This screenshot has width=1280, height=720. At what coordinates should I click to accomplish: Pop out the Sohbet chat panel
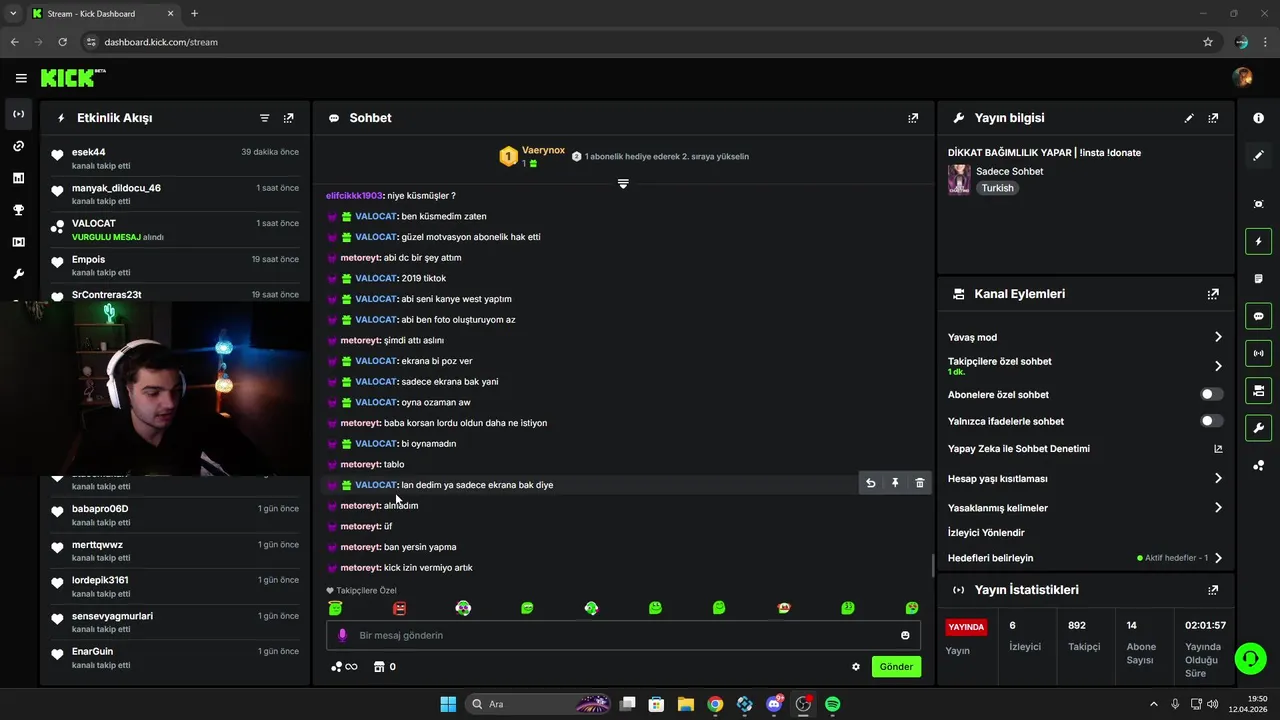[913, 118]
